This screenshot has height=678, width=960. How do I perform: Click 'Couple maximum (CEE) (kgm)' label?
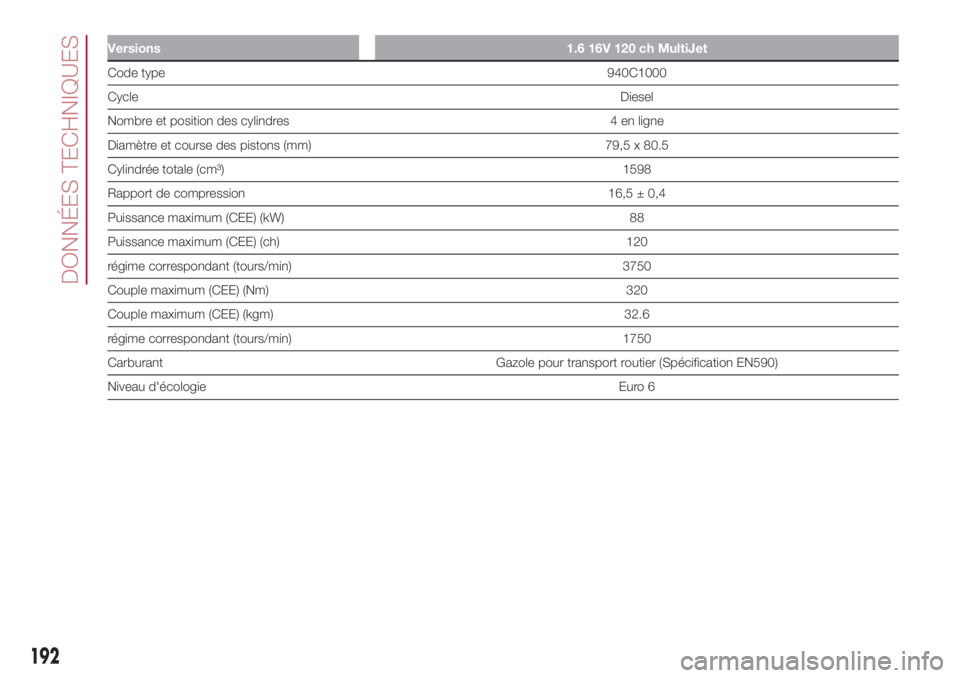pos(190,314)
